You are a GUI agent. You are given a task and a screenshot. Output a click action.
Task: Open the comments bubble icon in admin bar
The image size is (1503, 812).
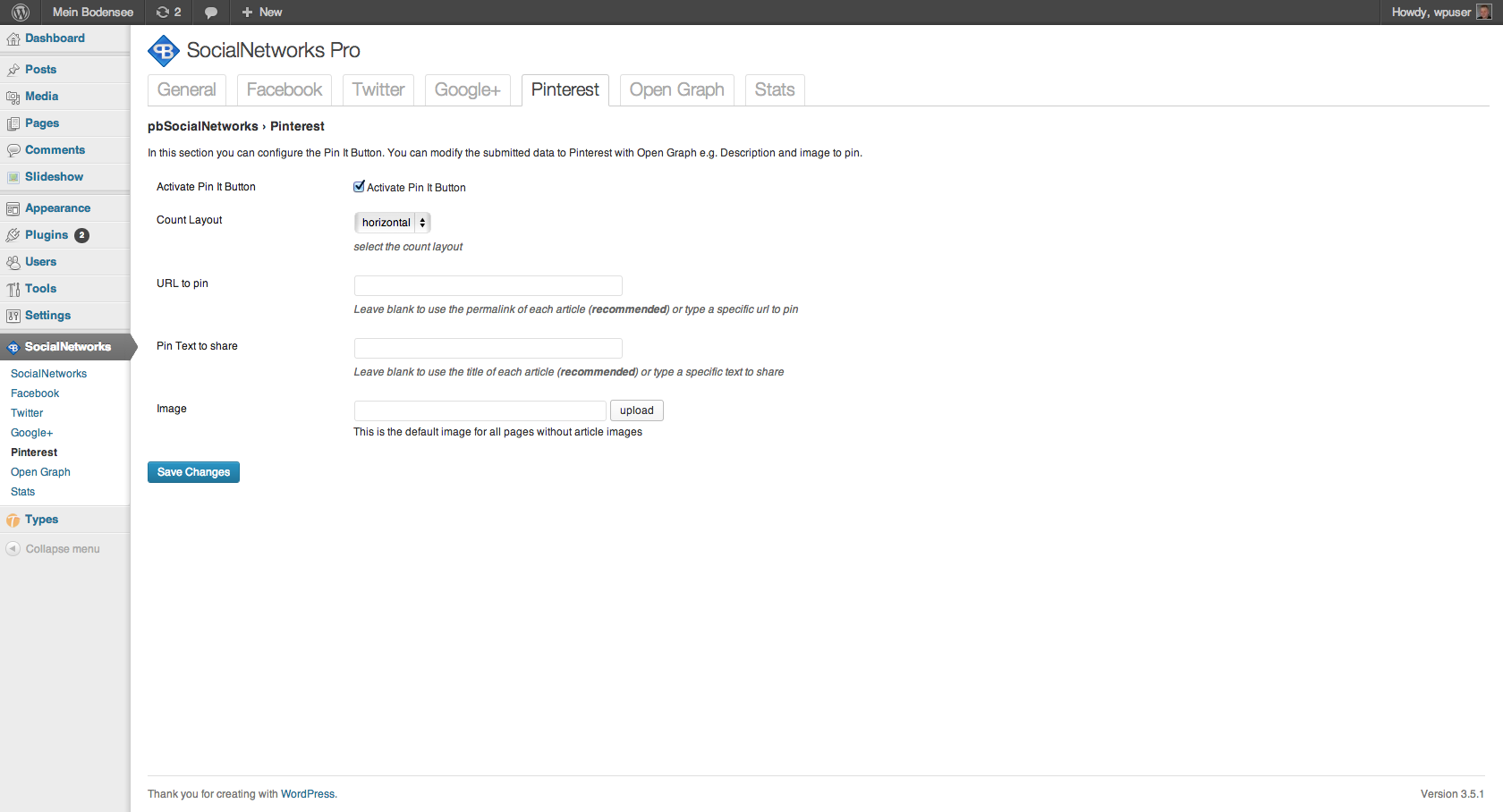coord(211,13)
